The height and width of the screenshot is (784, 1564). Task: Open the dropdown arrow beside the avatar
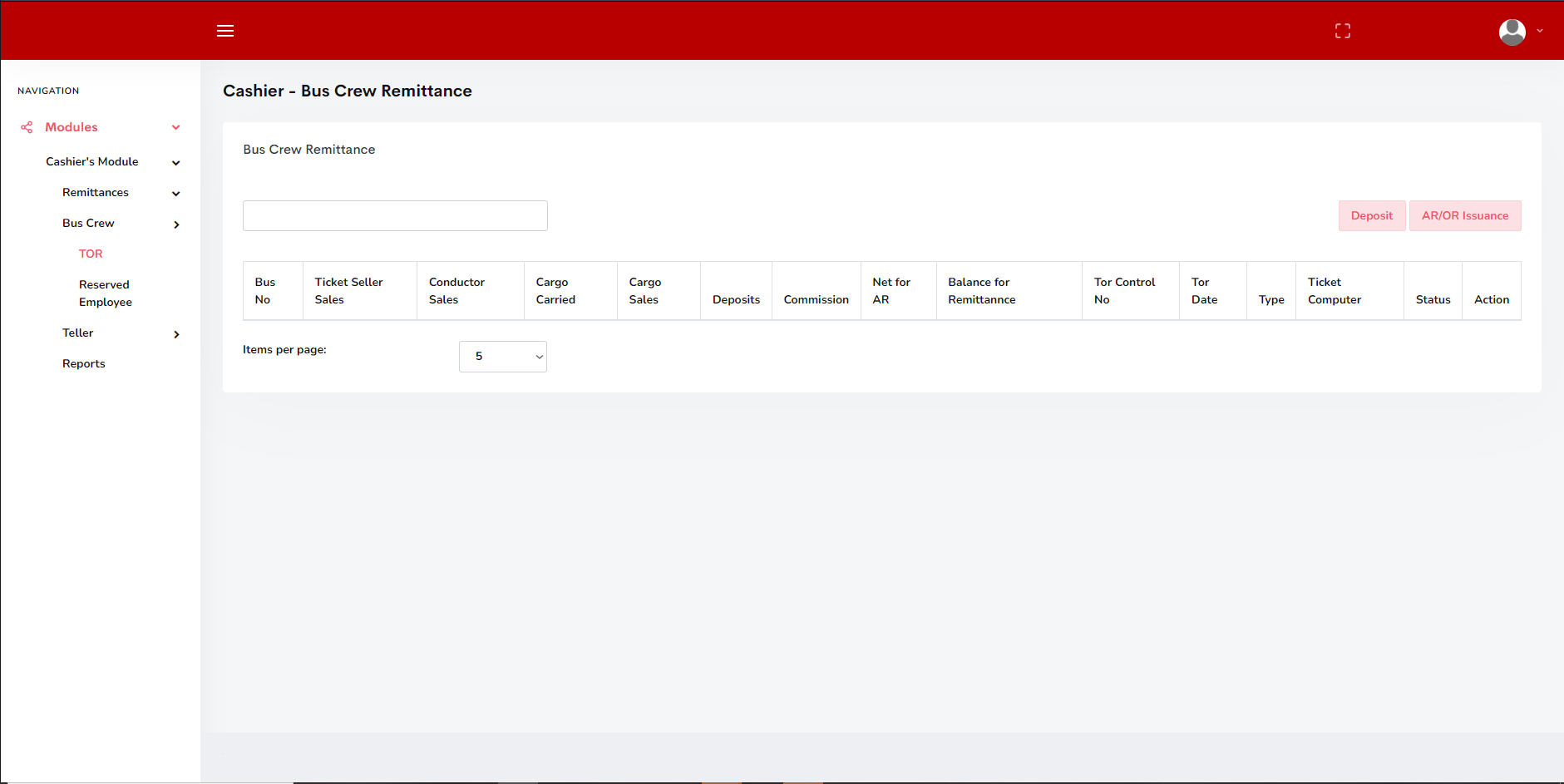pyautogui.click(x=1540, y=31)
